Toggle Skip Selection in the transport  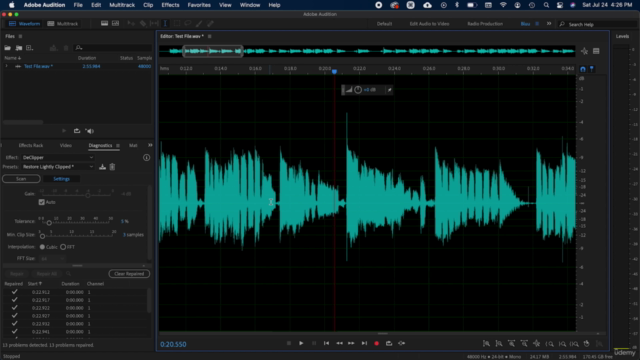tap(402, 343)
